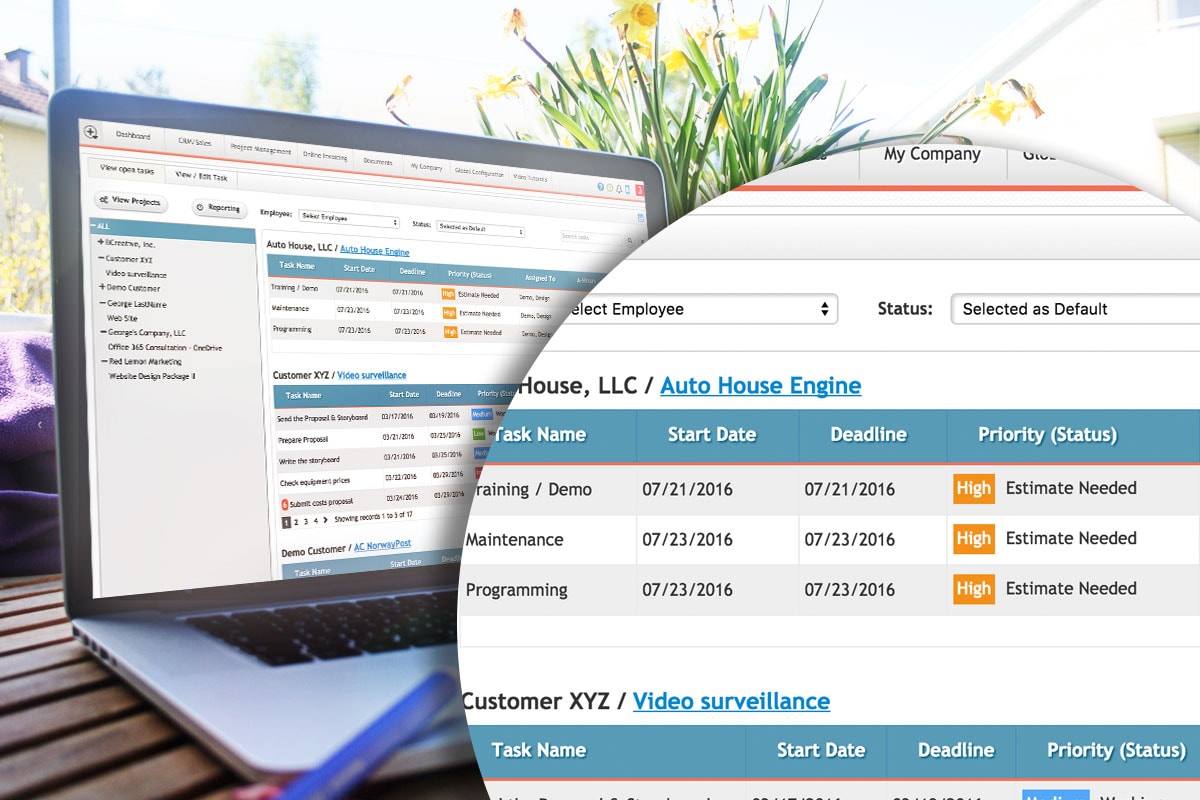Image resolution: width=1200 pixels, height=800 pixels.
Task: Click the search magnifier icon beside Search tasks
Action: (629, 240)
